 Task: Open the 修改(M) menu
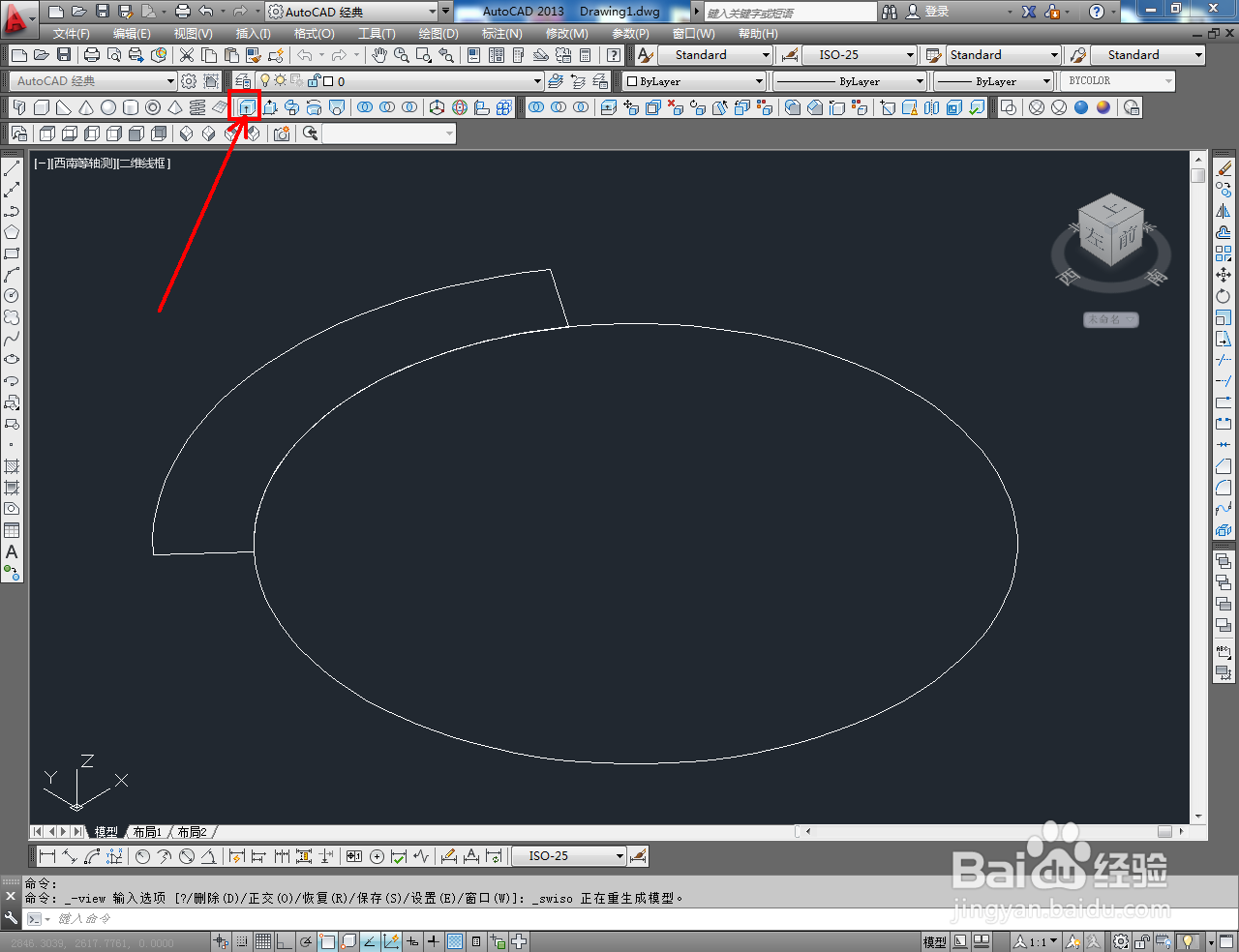pyautogui.click(x=566, y=33)
